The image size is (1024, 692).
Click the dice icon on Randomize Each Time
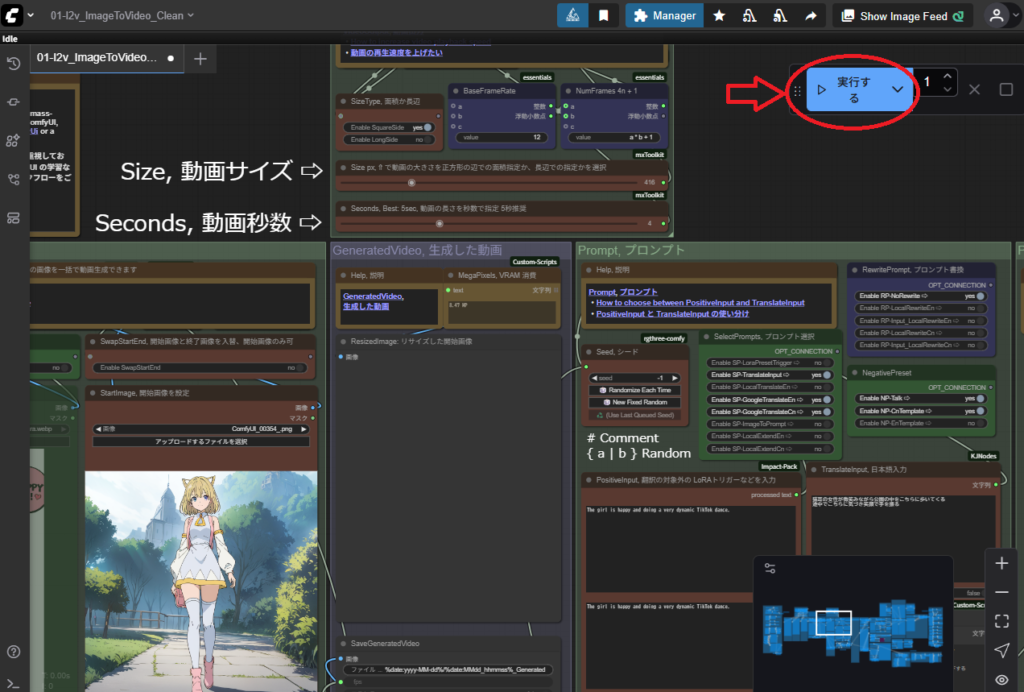(x=602, y=390)
